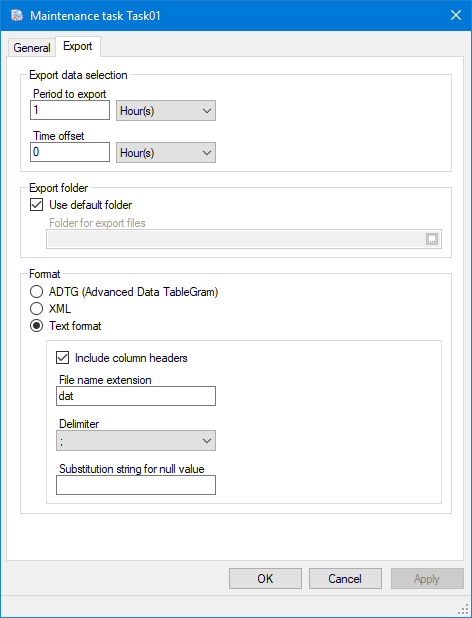Click the Substitution string for null value field

(136, 485)
